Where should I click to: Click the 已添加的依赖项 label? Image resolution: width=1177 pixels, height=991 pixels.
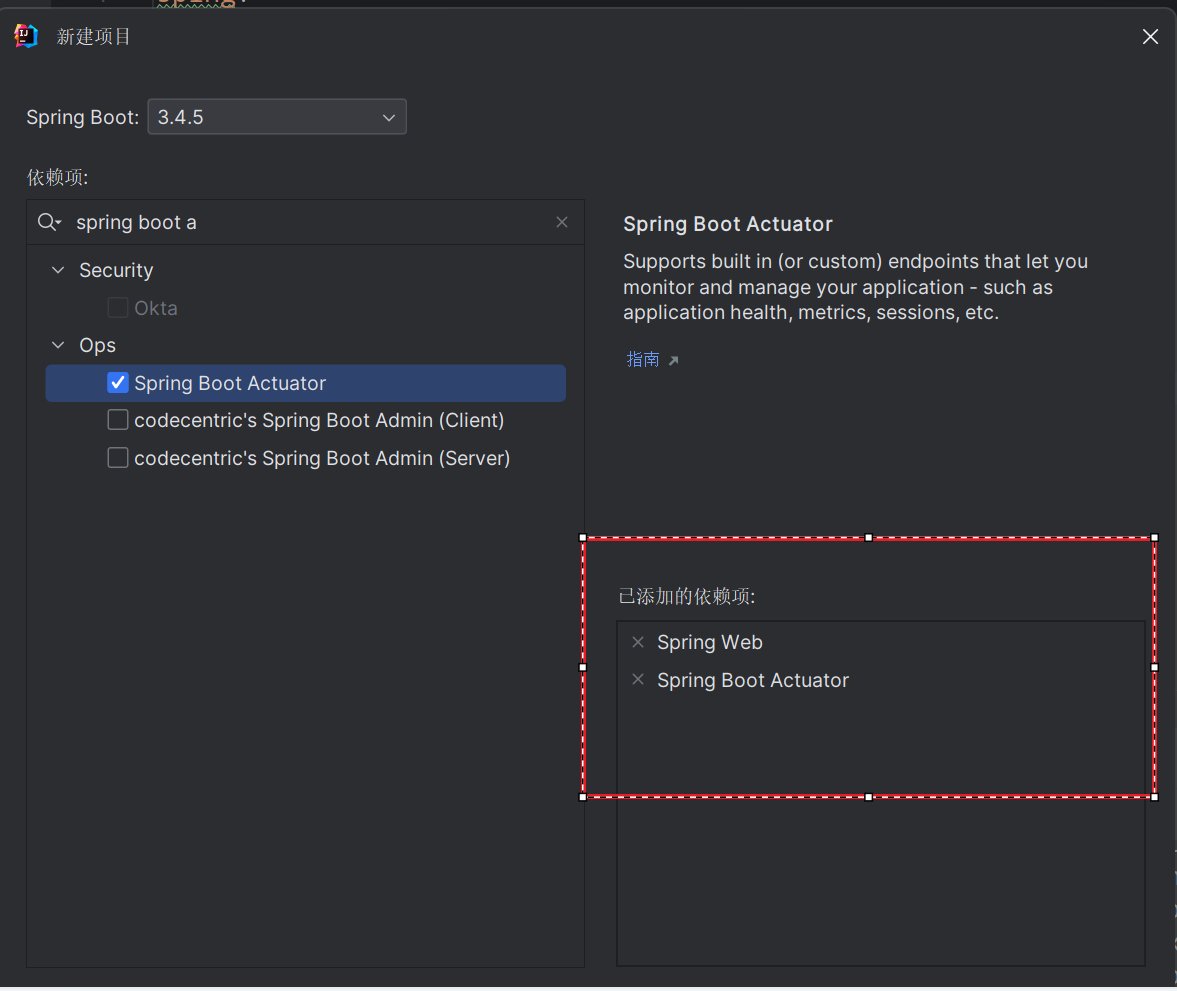[x=687, y=596]
